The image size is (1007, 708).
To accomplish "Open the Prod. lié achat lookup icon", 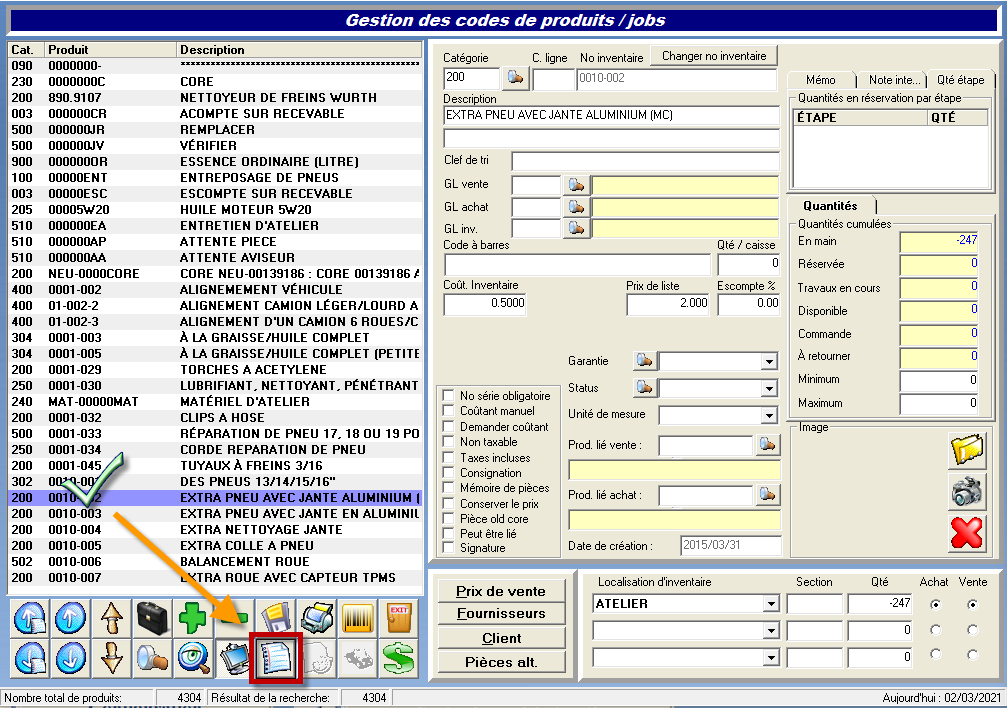I will coord(767,494).
